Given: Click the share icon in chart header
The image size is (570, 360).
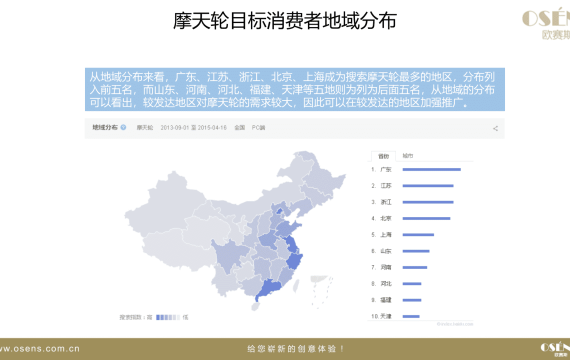Looking at the screenshot, I should coord(495,128).
